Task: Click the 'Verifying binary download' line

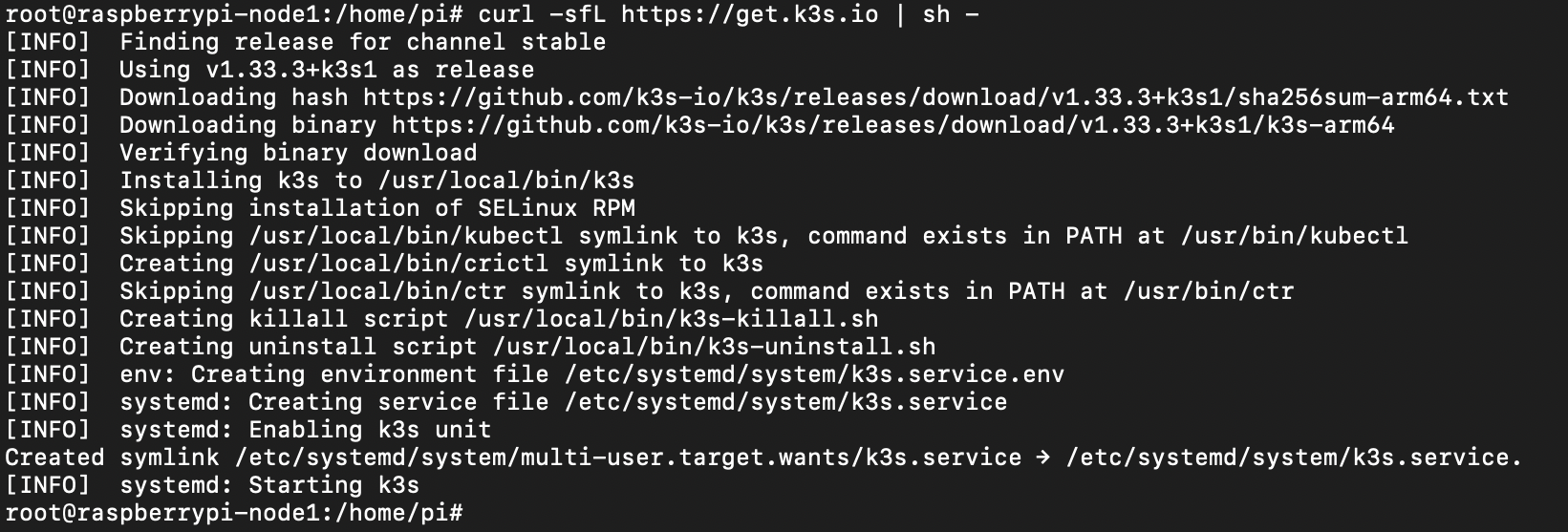Action: (x=241, y=153)
